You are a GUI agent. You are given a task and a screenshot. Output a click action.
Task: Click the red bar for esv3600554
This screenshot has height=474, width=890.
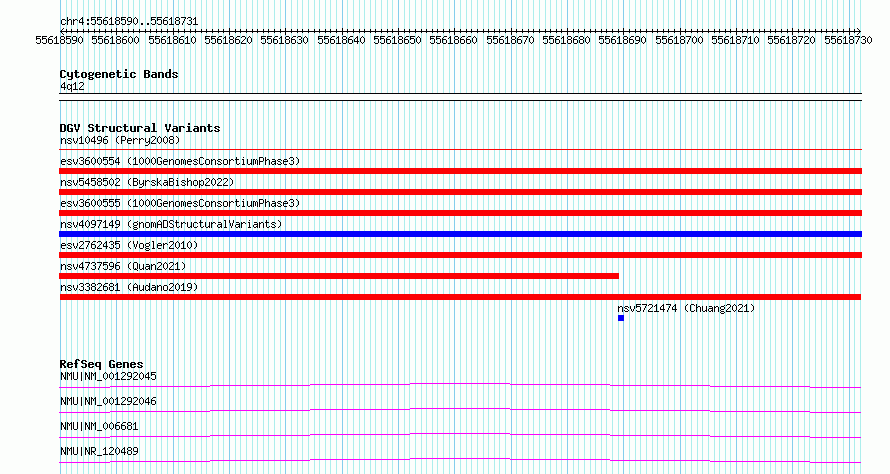pyautogui.click(x=460, y=171)
